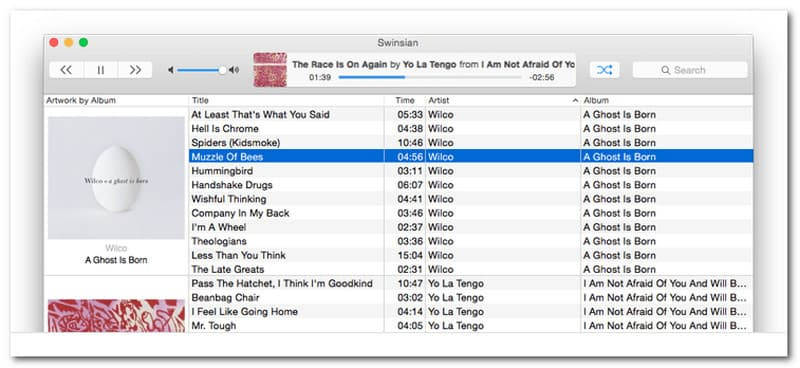Select track I'm A Wheel
Viewport: 800px width, 368px height.
(470, 227)
